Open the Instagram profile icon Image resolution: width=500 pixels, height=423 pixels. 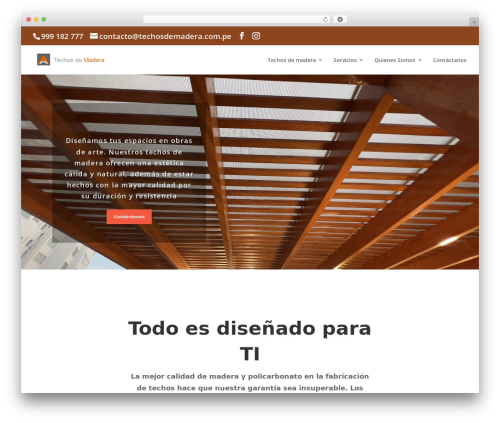[256, 36]
